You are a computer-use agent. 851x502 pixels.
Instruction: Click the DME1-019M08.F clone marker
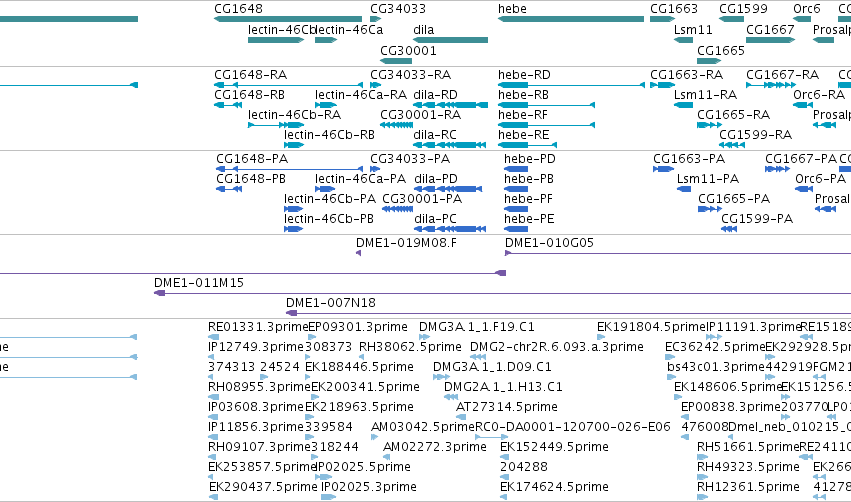(x=359, y=253)
